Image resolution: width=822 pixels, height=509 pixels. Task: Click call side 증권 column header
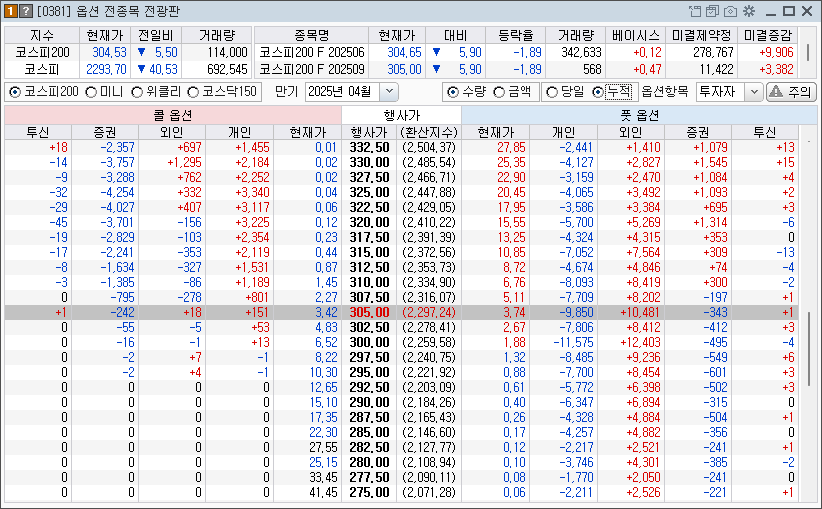(x=105, y=132)
